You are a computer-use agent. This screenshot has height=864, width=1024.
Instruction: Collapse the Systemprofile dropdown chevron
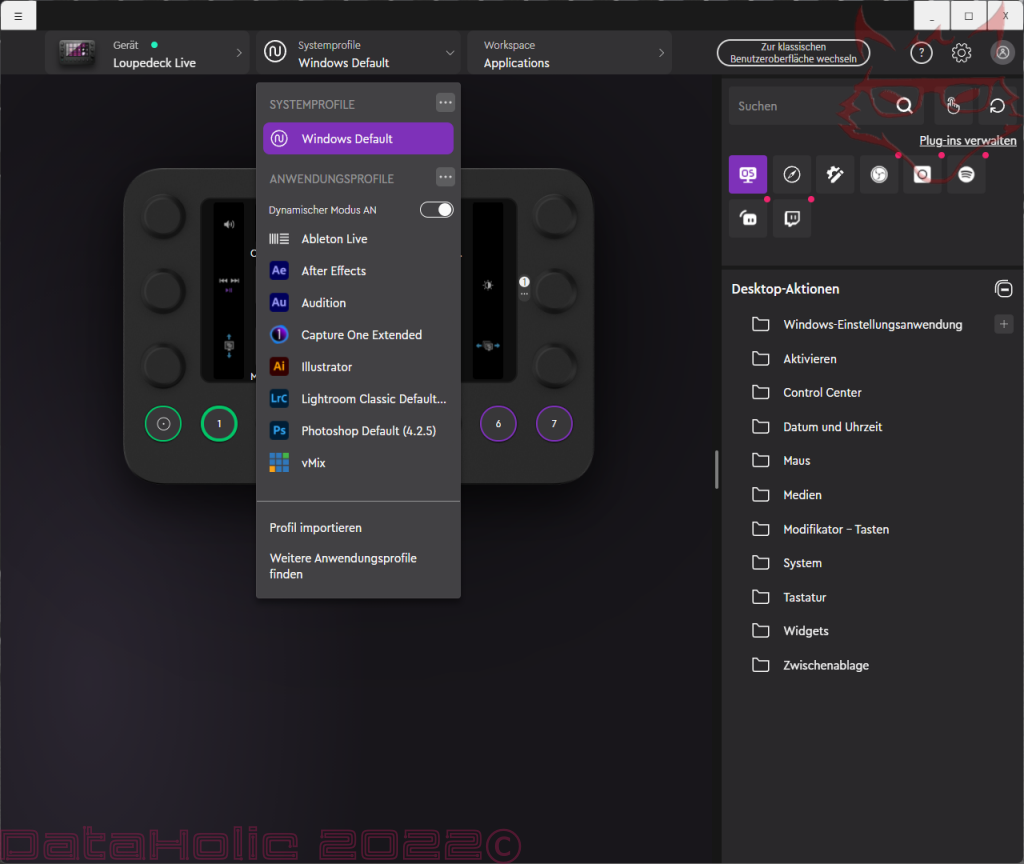point(450,53)
